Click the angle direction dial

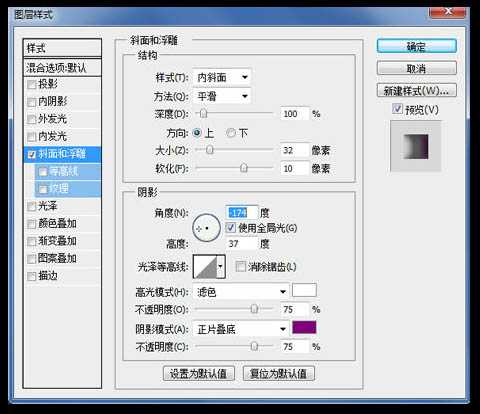[206, 228]
